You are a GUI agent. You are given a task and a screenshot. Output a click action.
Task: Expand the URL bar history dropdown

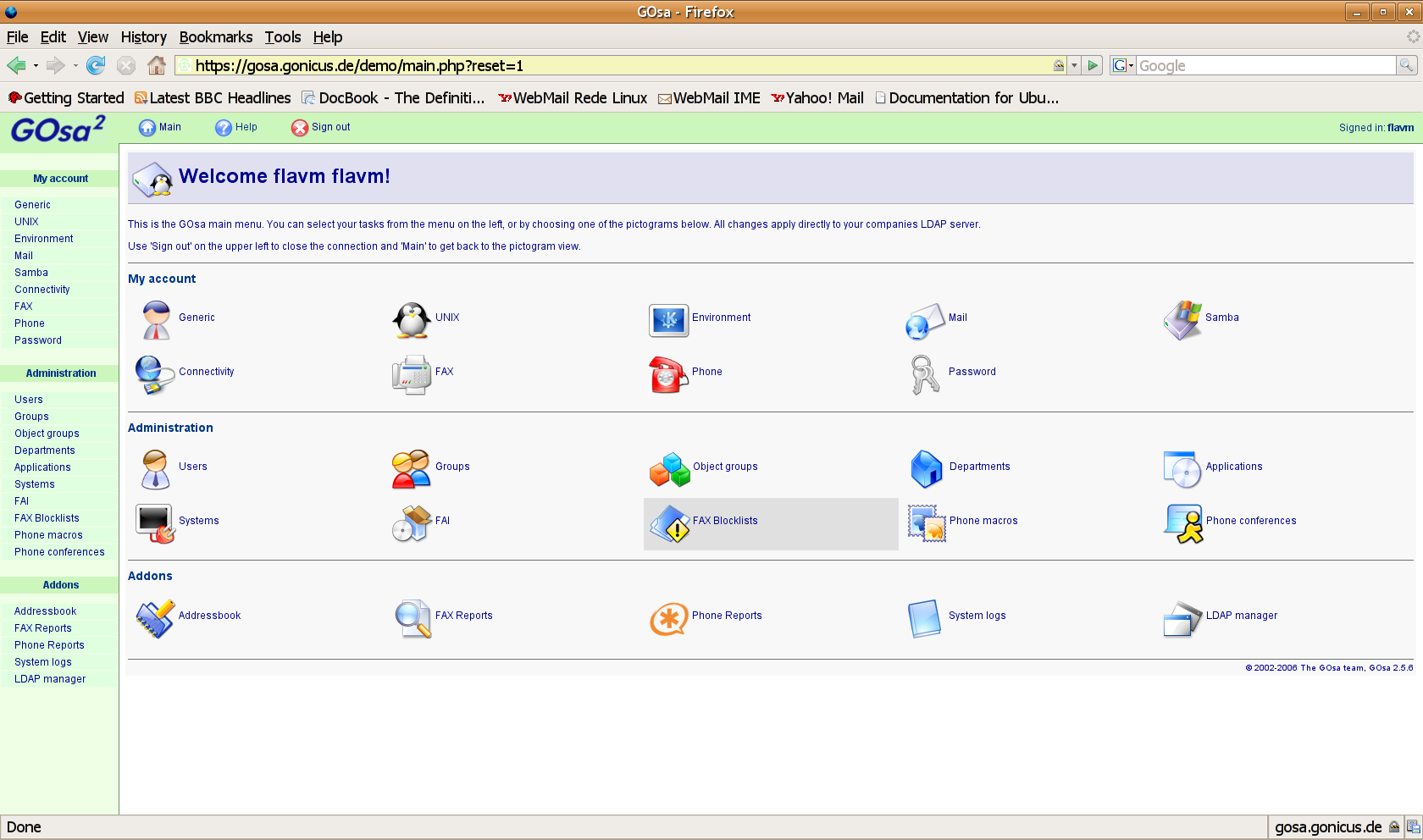[1074, 65]
